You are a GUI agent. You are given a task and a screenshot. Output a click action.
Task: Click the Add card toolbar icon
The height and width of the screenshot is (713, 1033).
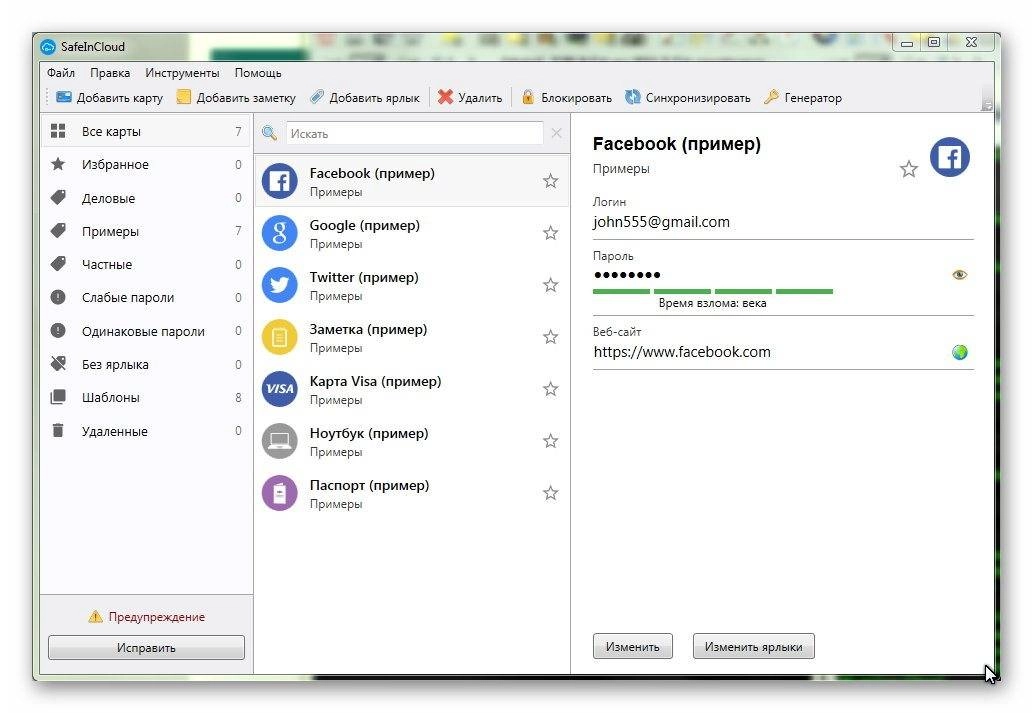click(64, 97)
